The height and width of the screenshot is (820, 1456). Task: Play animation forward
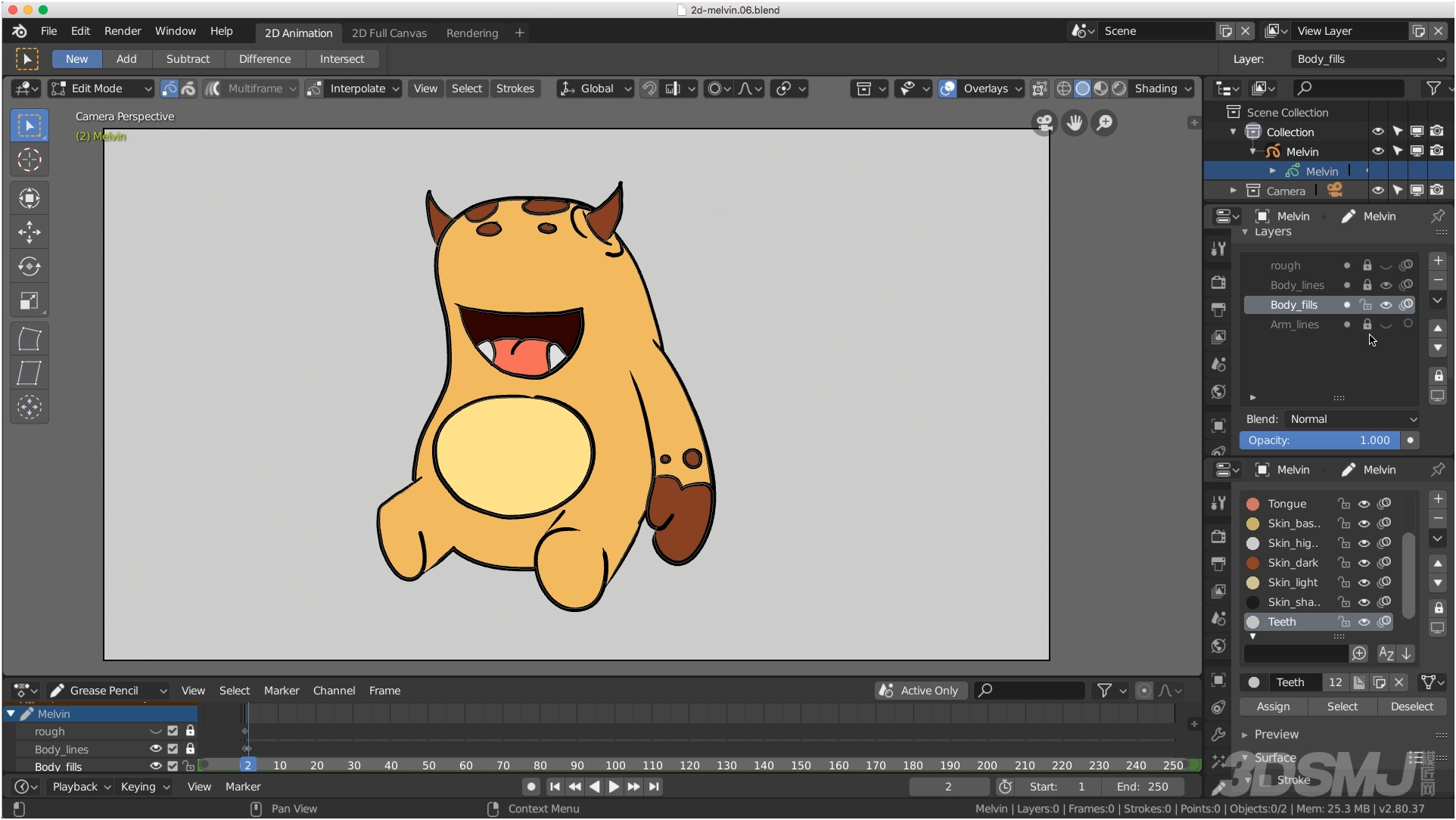(614, 787)
